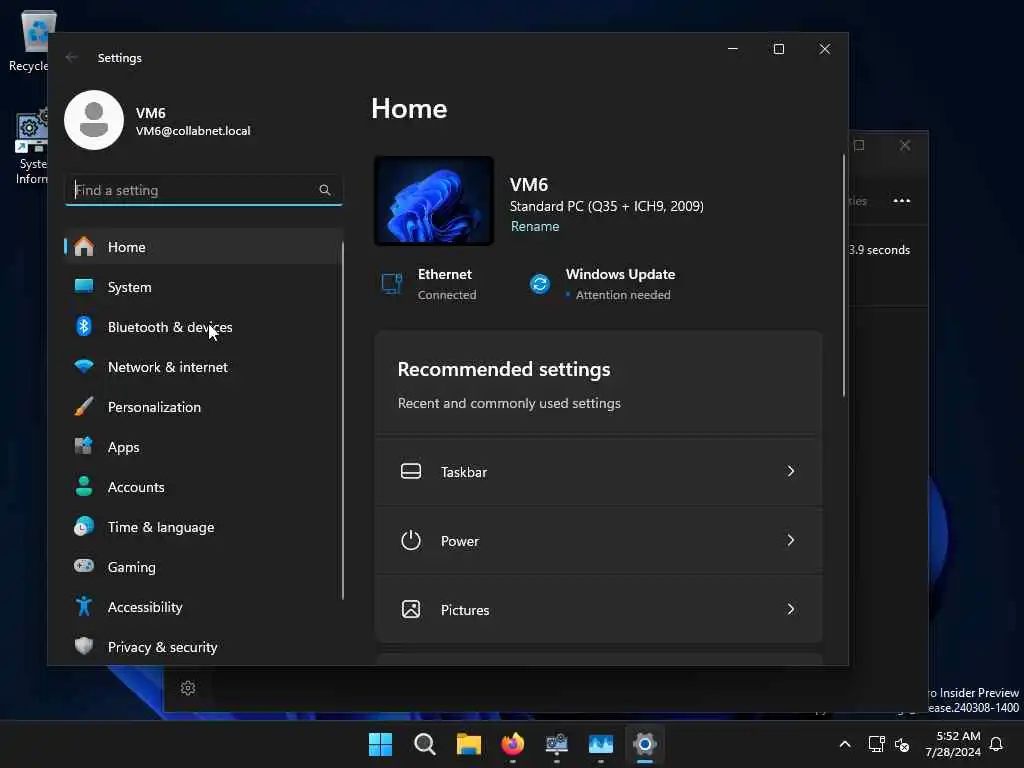Open Bluetooth & devices category
The width and height of the screenshot is (1024, 768).
pyautogui.click(x=204, y=327)
